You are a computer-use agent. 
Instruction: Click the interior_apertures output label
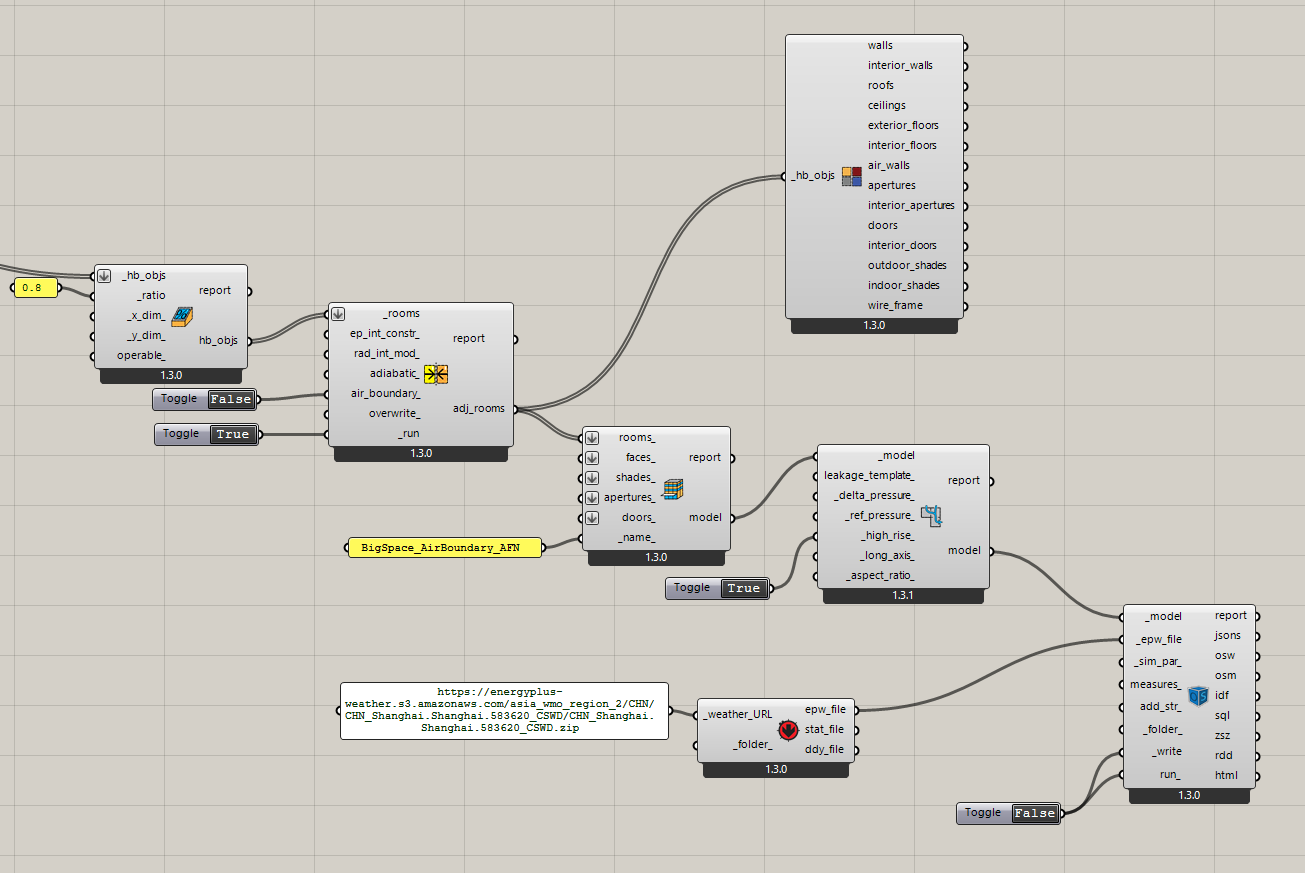coord(911,205)
